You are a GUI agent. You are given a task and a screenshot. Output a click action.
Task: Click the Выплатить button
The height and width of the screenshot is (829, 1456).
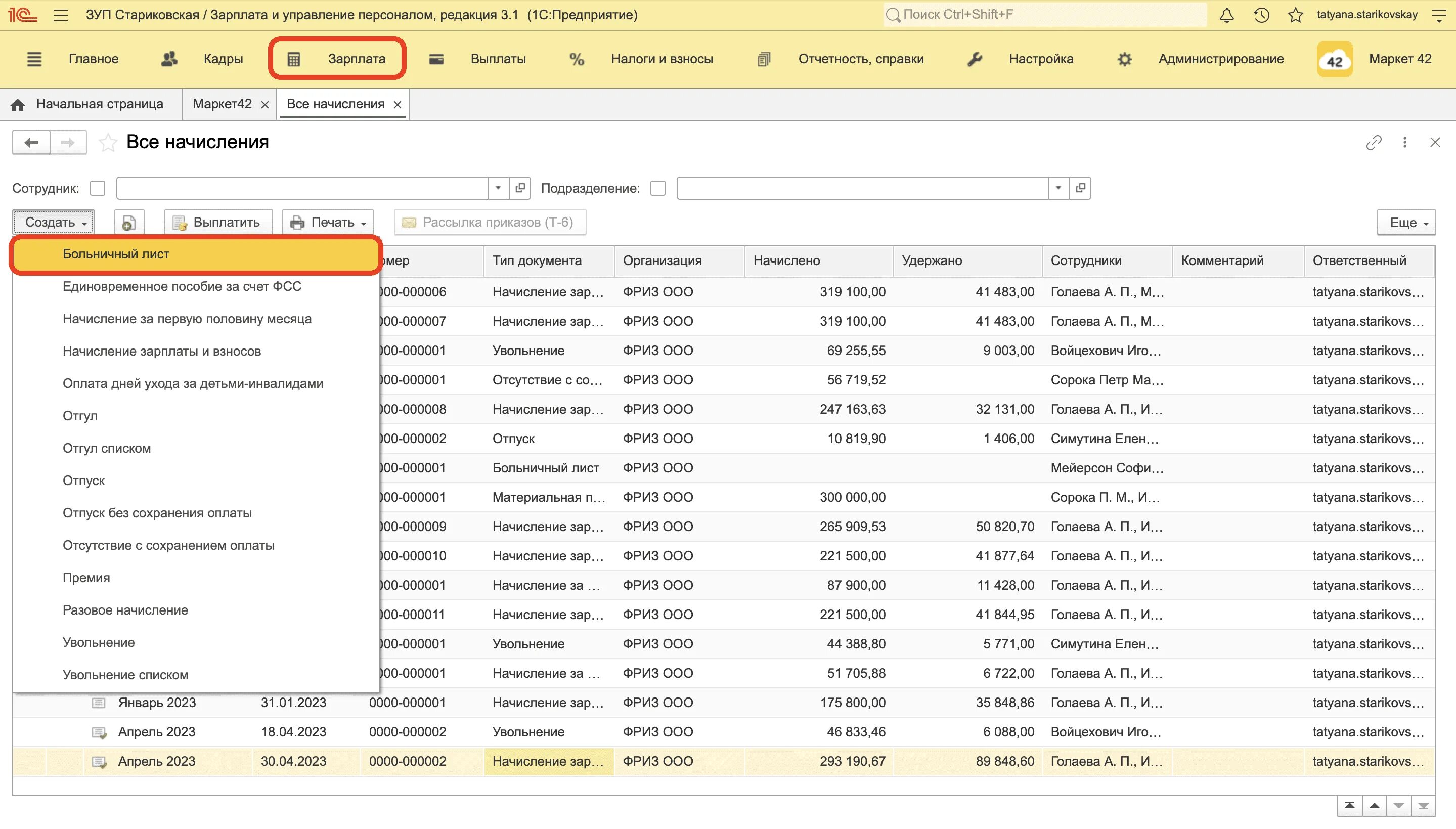[218, 223]
